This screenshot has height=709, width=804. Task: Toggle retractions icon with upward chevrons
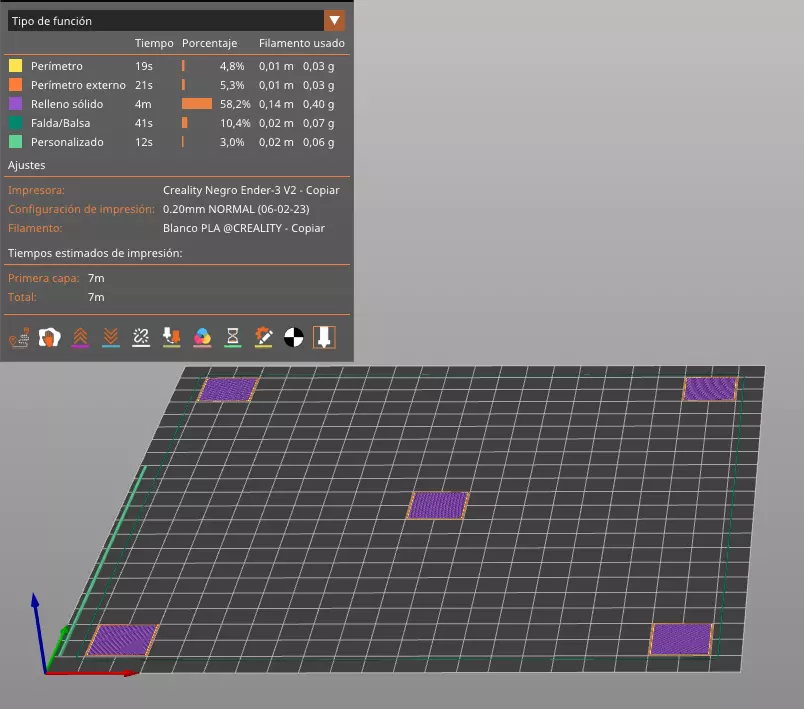tap(80, 338)
